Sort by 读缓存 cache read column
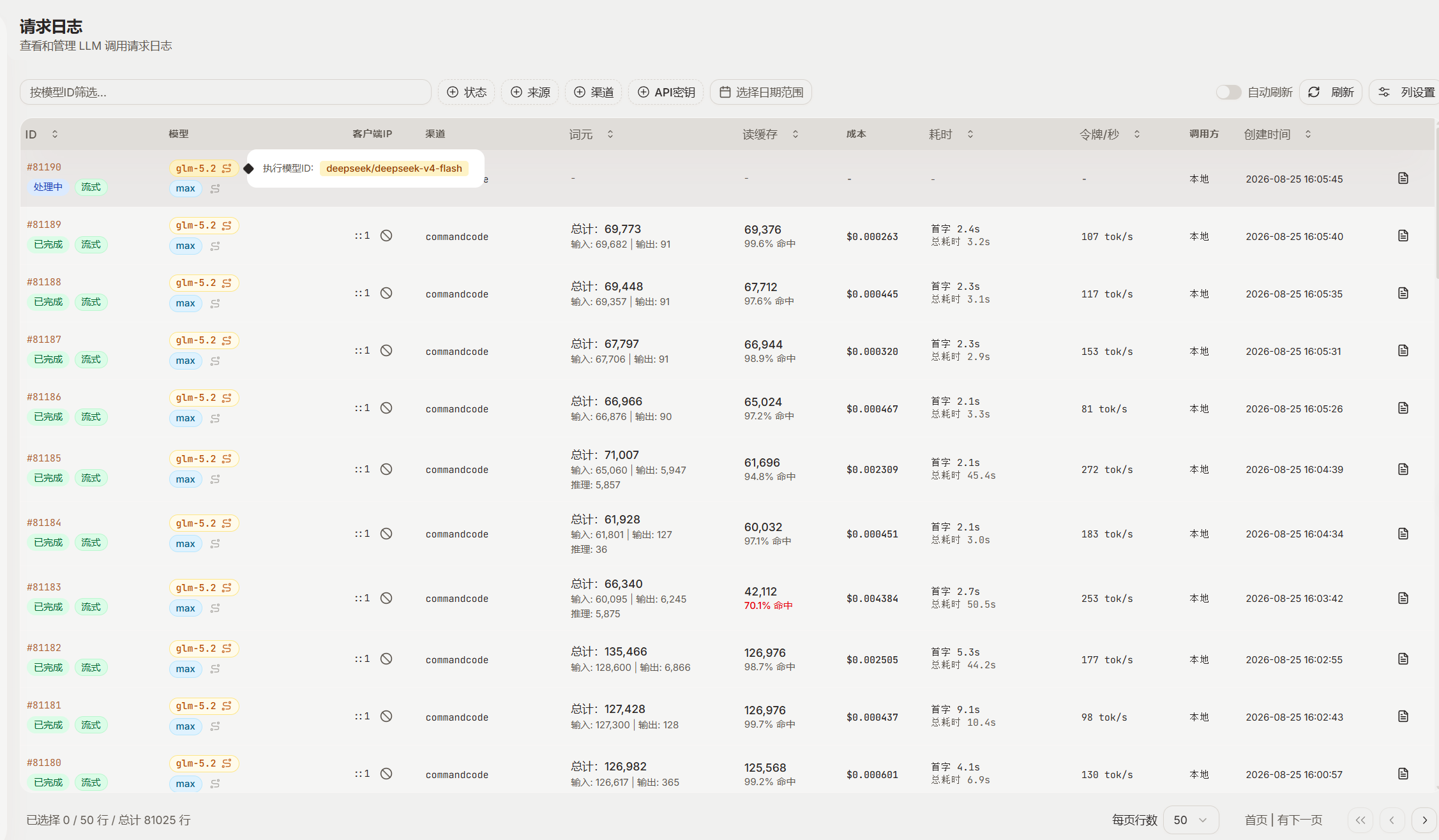1439x840 pixels. (x=771, y=134)
